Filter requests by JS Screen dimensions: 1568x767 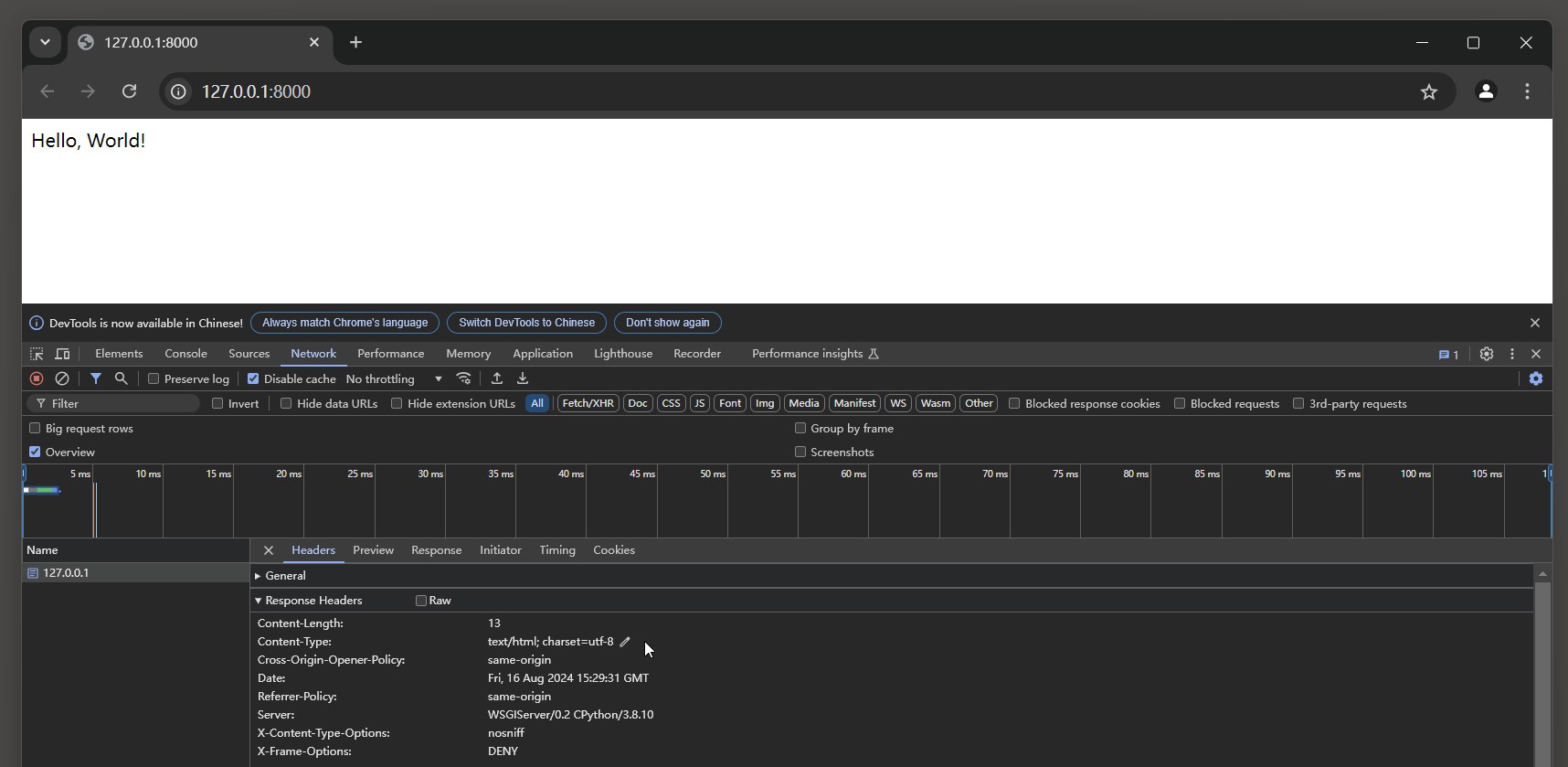pyautogui.click(x=700, y=403)
